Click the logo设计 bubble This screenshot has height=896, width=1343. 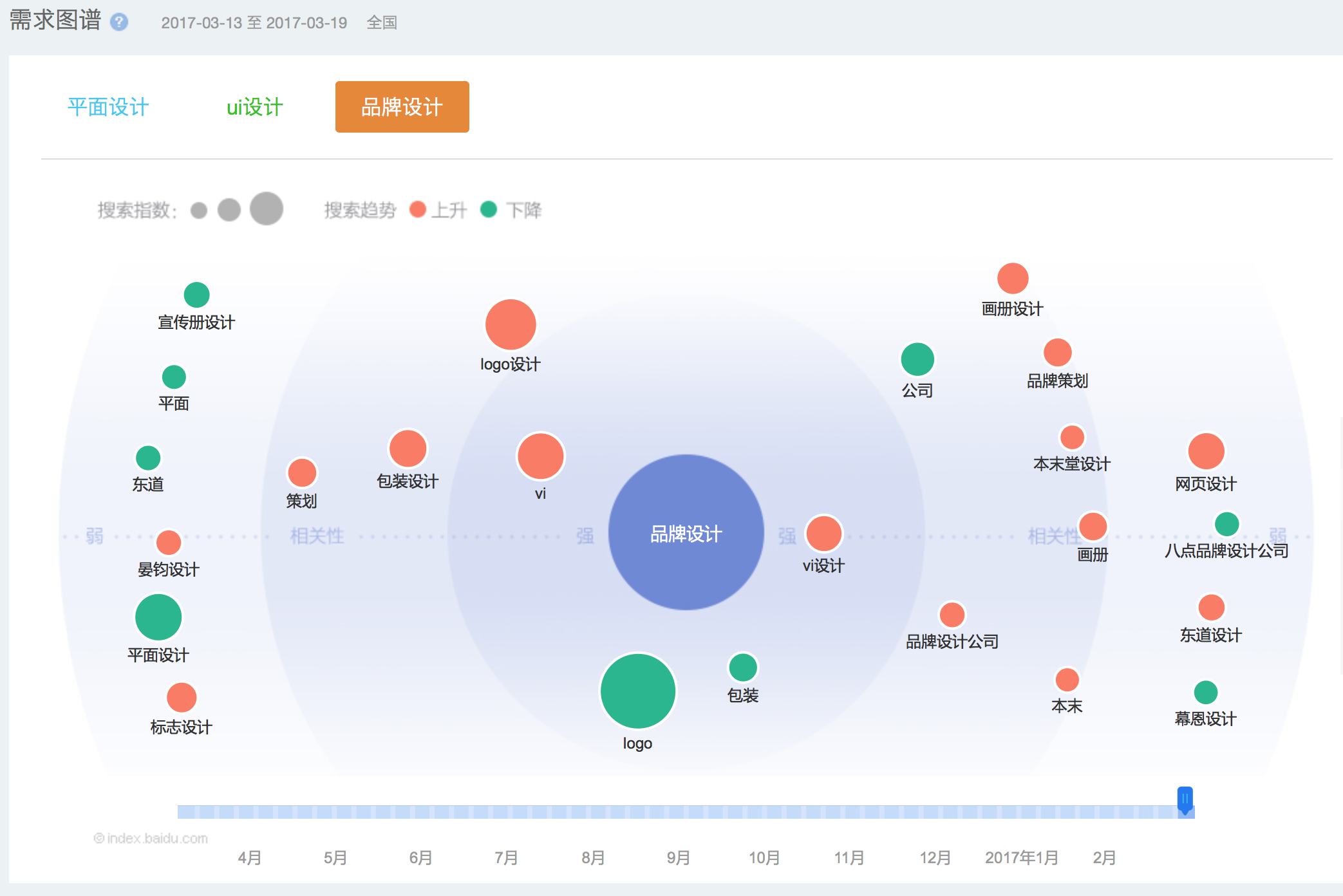511,324
